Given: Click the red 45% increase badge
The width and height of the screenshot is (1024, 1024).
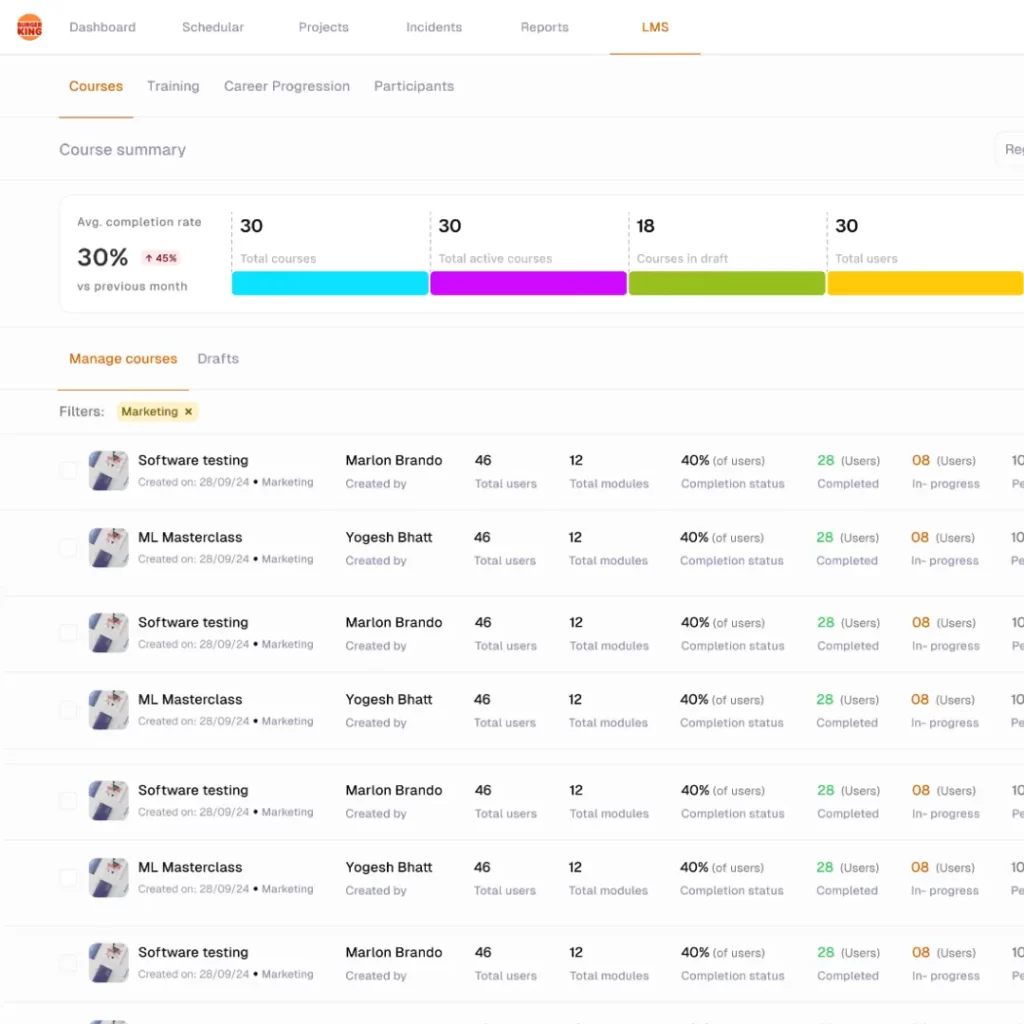Looking at the screenshot, I should [x=160, y=258].
